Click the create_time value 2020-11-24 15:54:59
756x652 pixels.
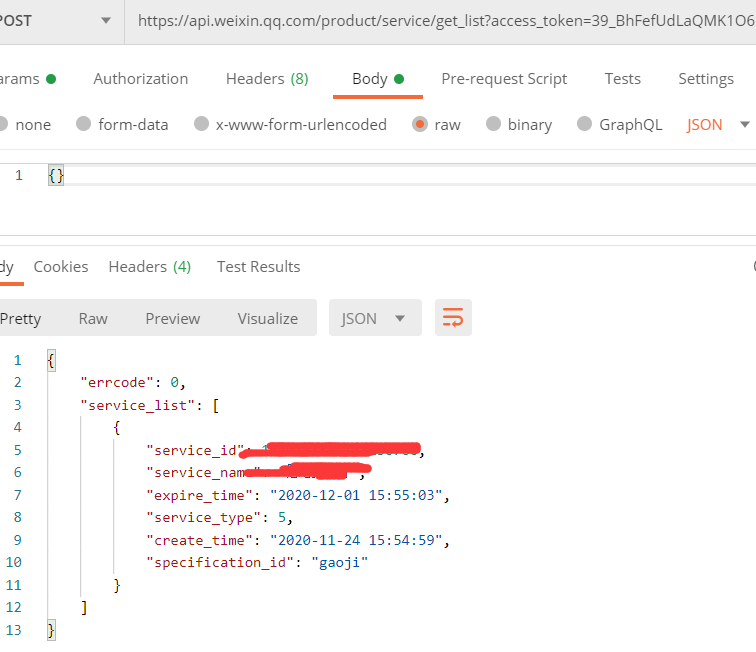pyautogui.click(x=356, y=540)
